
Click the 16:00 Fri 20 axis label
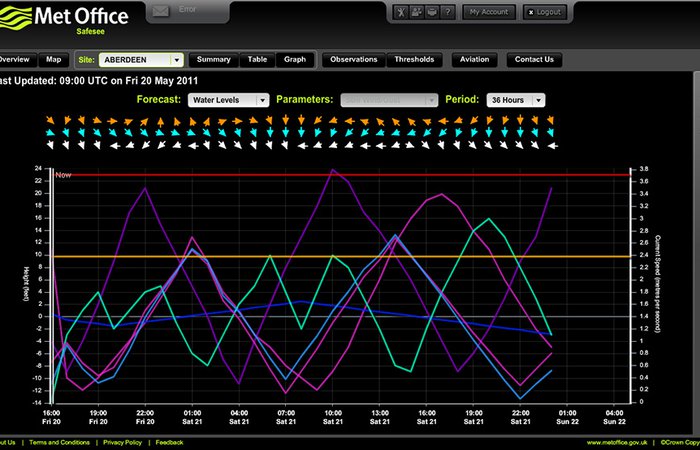(x=51, y=417)
